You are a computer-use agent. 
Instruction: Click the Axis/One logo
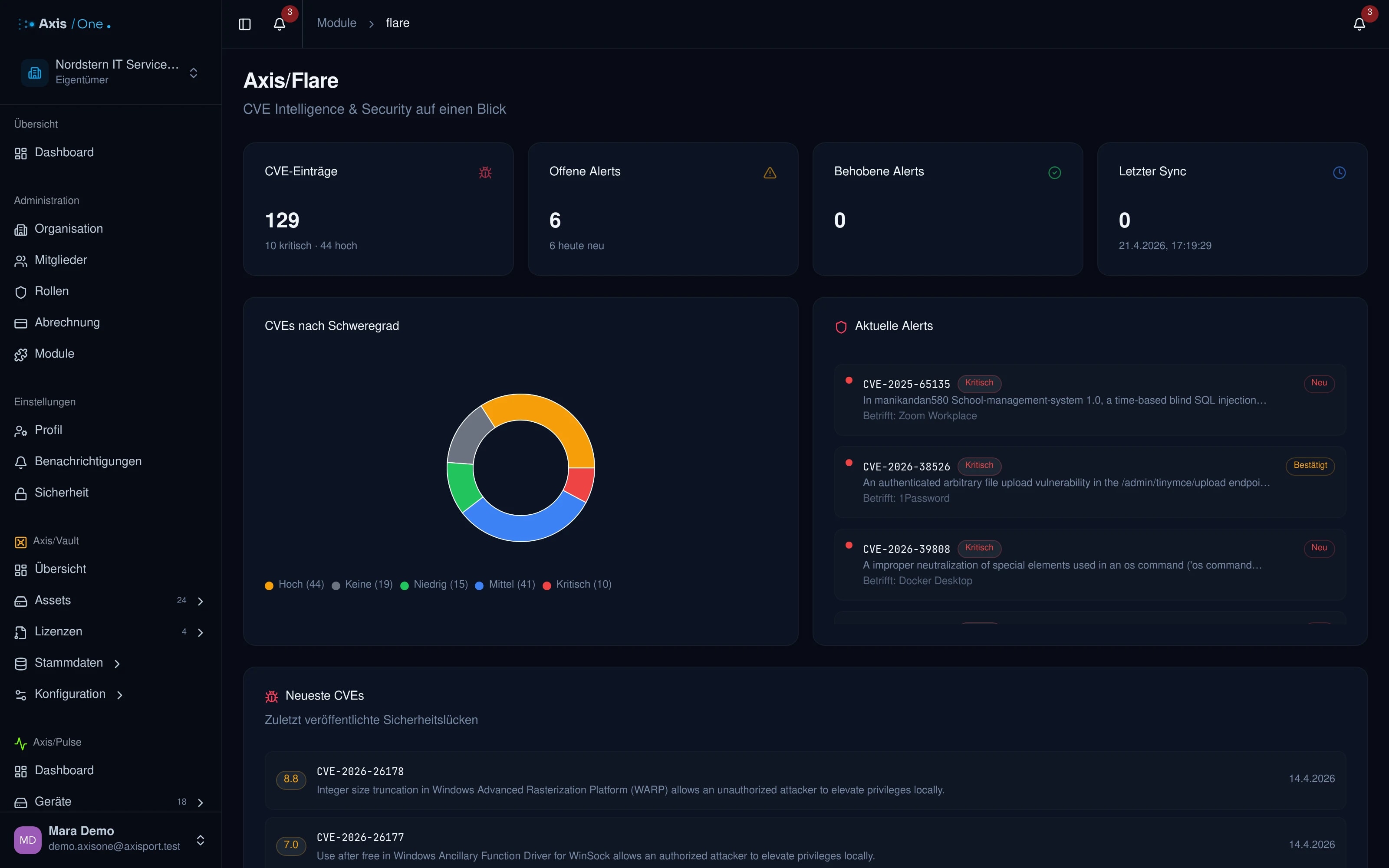(64, 24)
